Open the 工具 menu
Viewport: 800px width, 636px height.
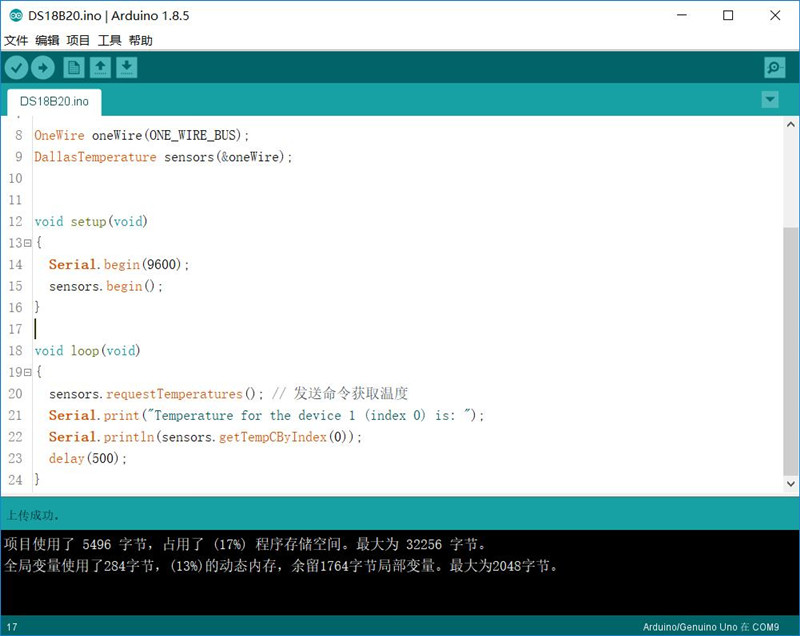point(107,40)
